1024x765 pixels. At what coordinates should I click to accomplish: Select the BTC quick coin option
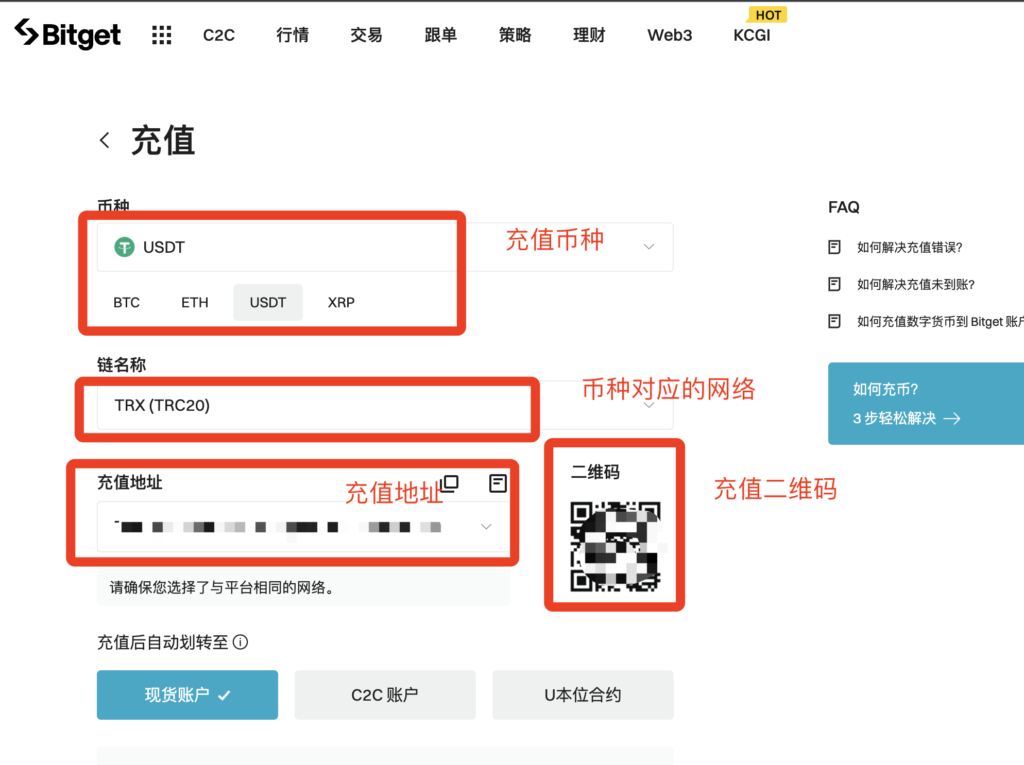click(x=126, y=302)
